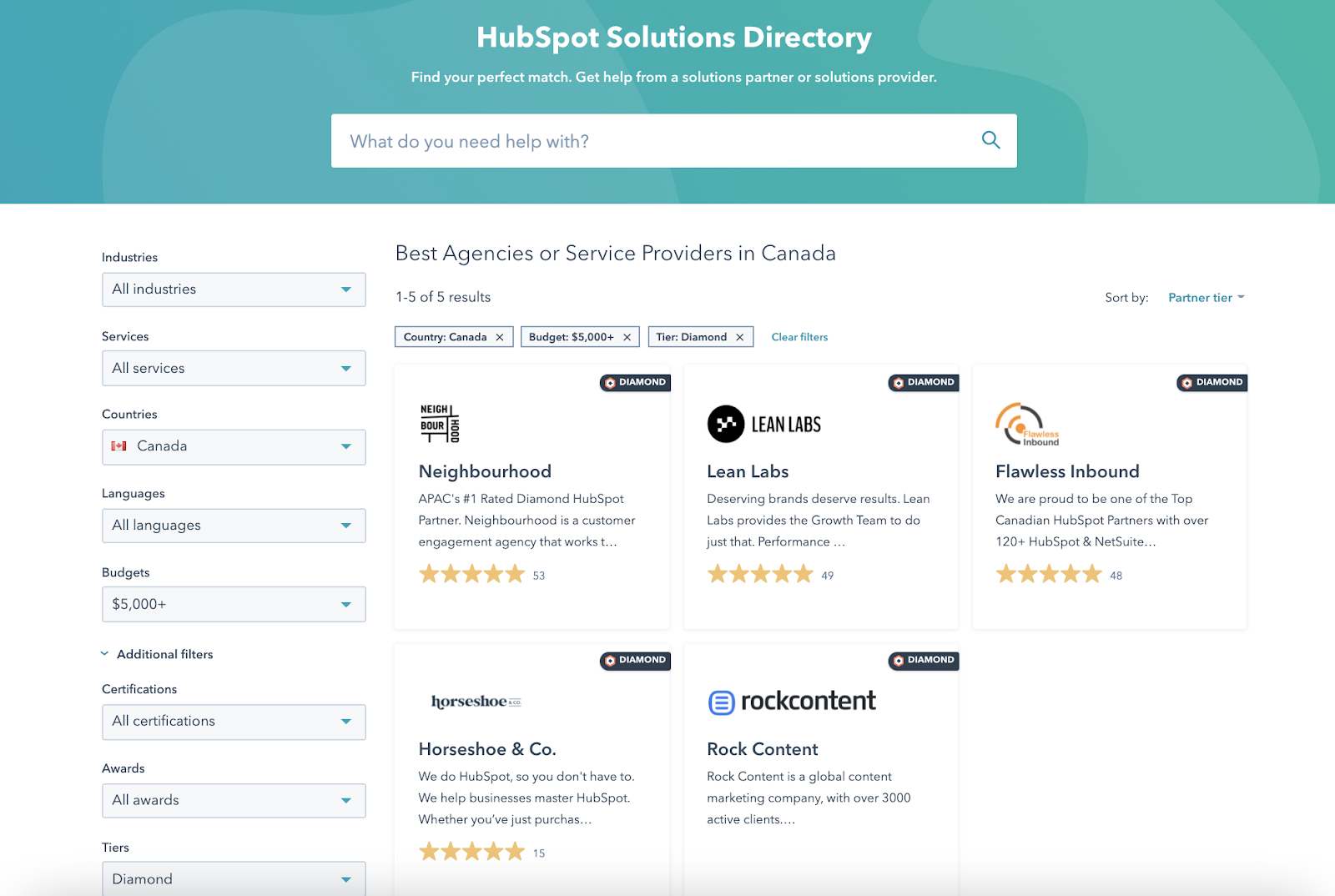Click the Canada flag icon in Countries
This screenshot has height=896, width=1335.
coord(119,446)
